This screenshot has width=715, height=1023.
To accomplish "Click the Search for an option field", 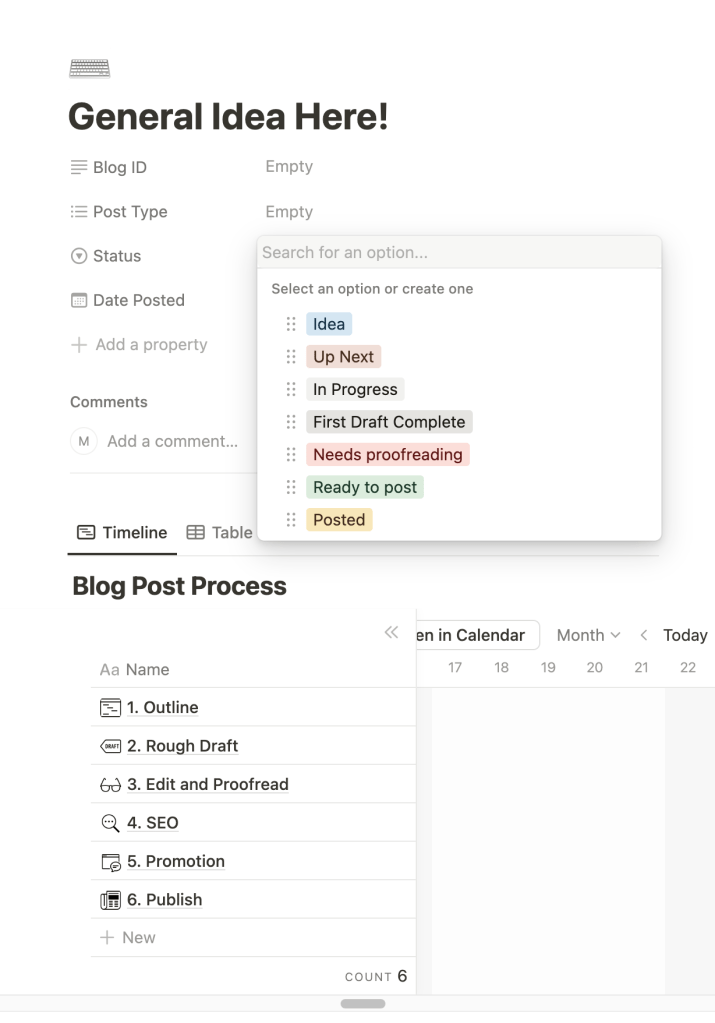I will [x=458, y=253].
